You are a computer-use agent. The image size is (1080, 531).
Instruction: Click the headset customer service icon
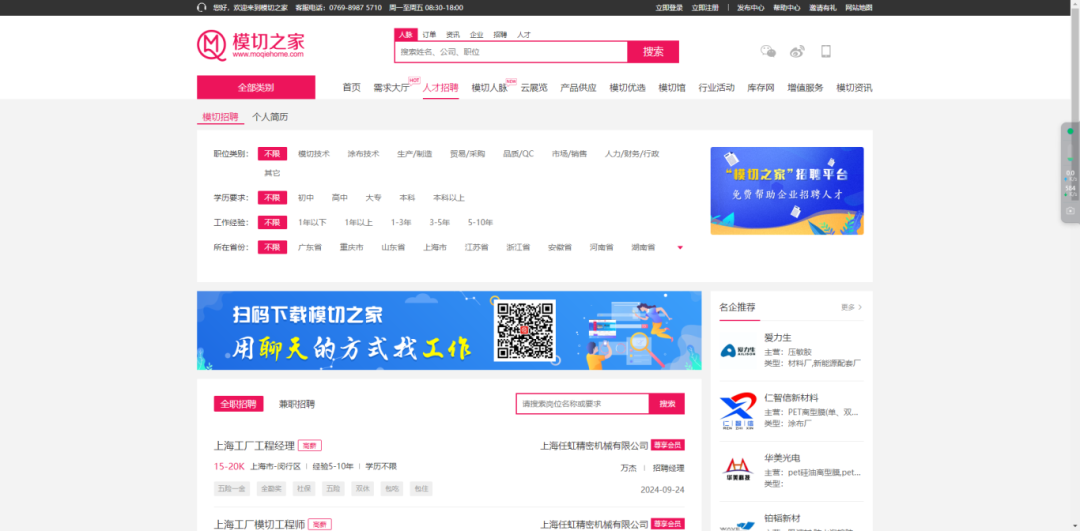tap(203, 7)
